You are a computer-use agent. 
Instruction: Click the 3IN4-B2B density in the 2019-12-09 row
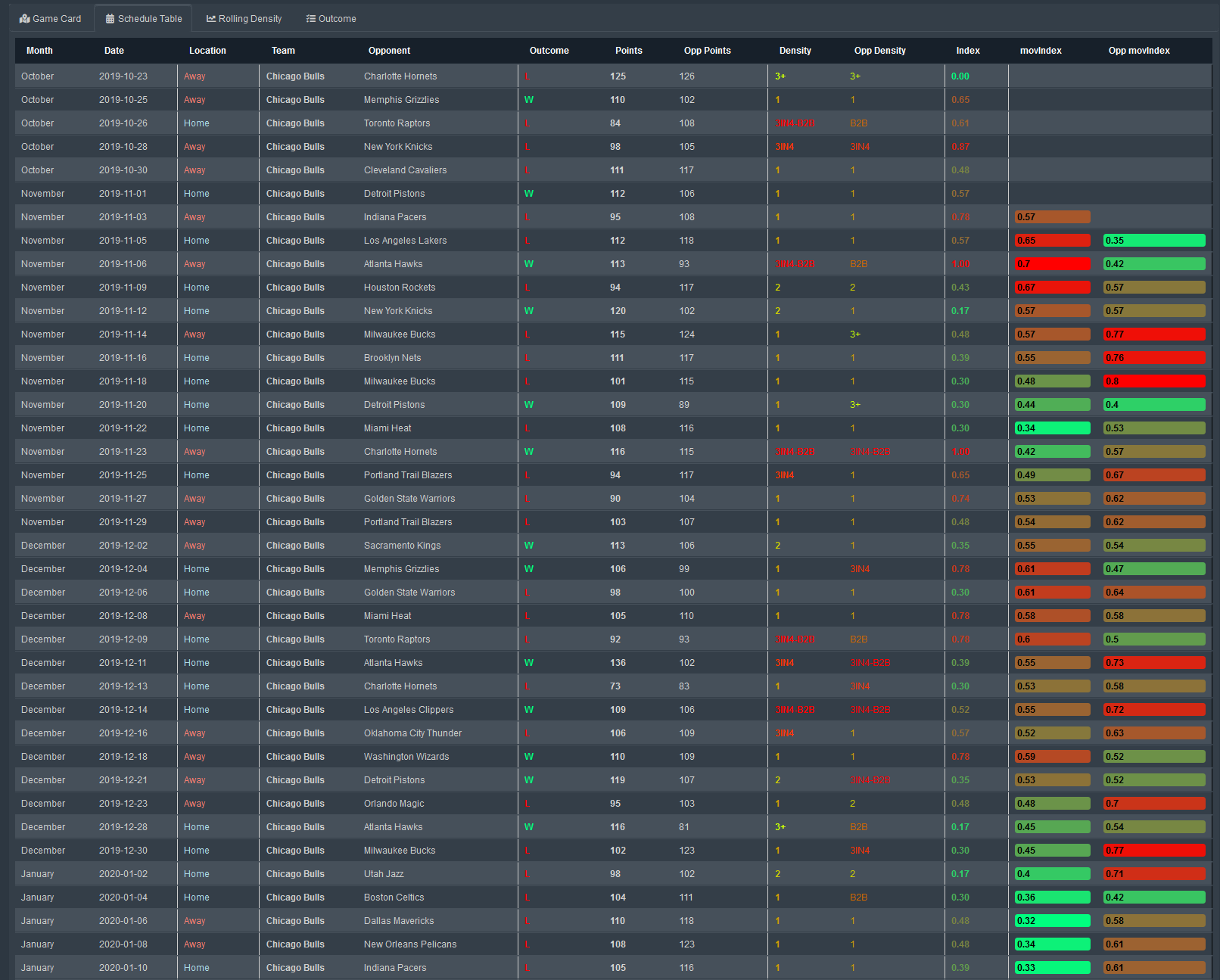pyautogui.click(x=795, y=639)
